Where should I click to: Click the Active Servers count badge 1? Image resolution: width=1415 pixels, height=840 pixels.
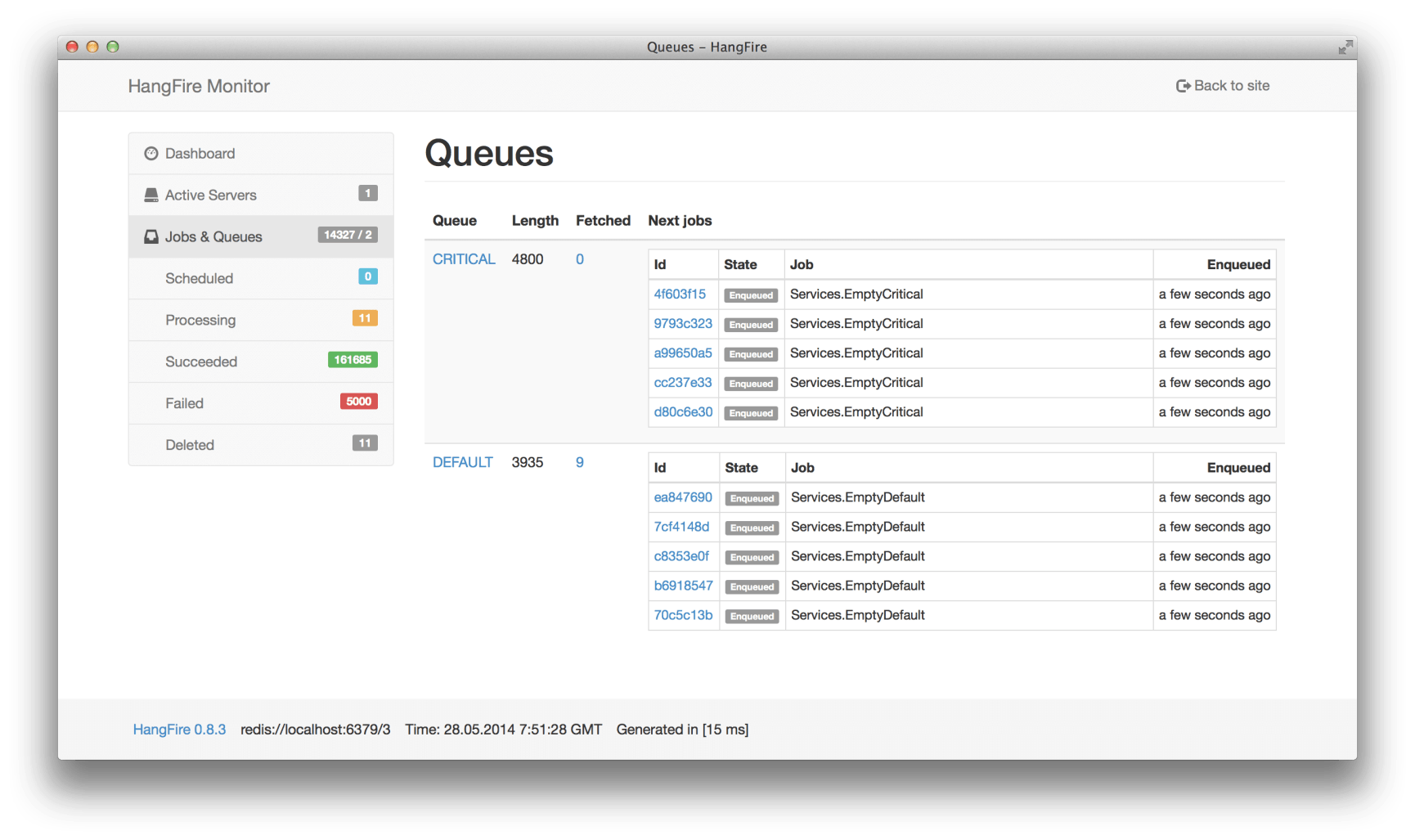(368, 194)
